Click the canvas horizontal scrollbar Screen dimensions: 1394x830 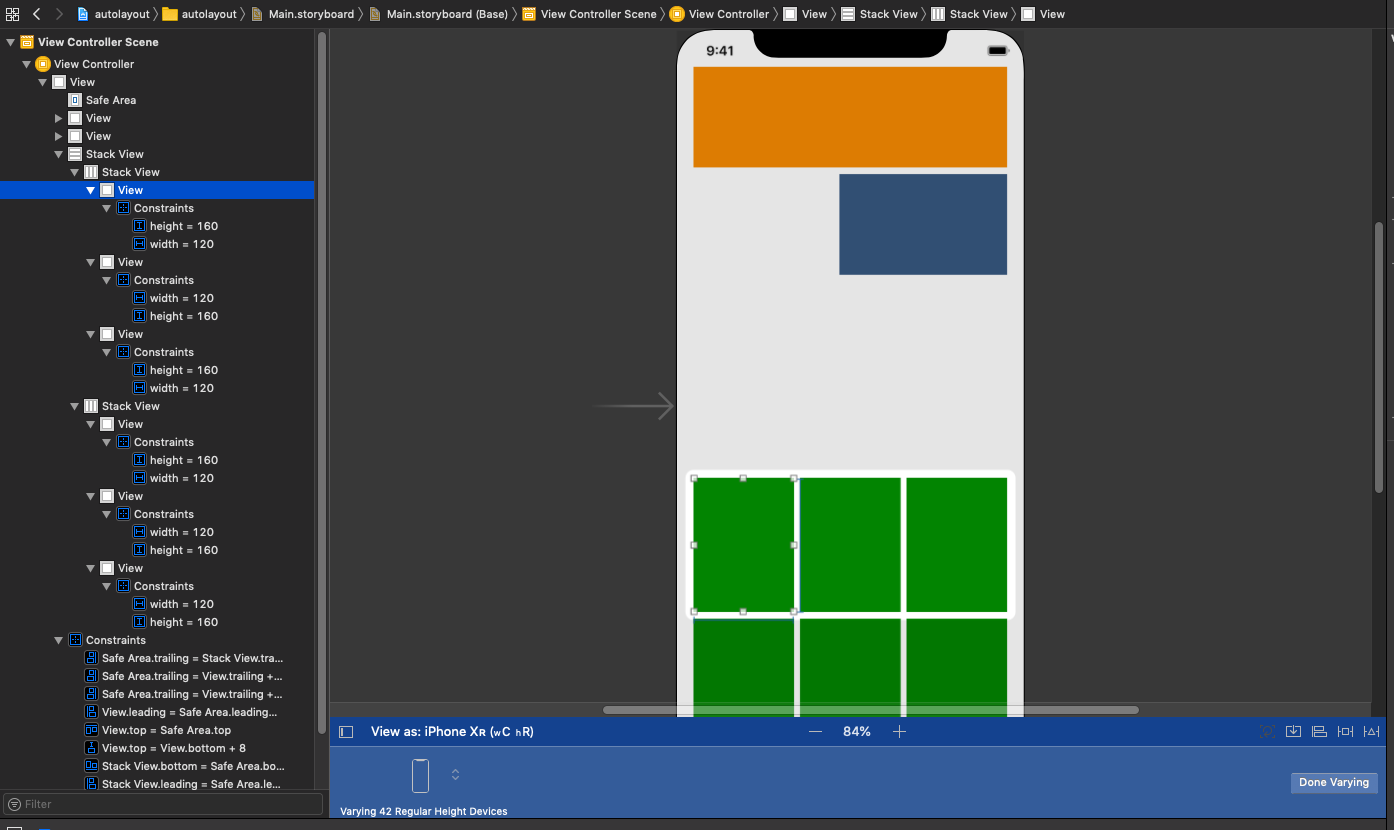870,710
